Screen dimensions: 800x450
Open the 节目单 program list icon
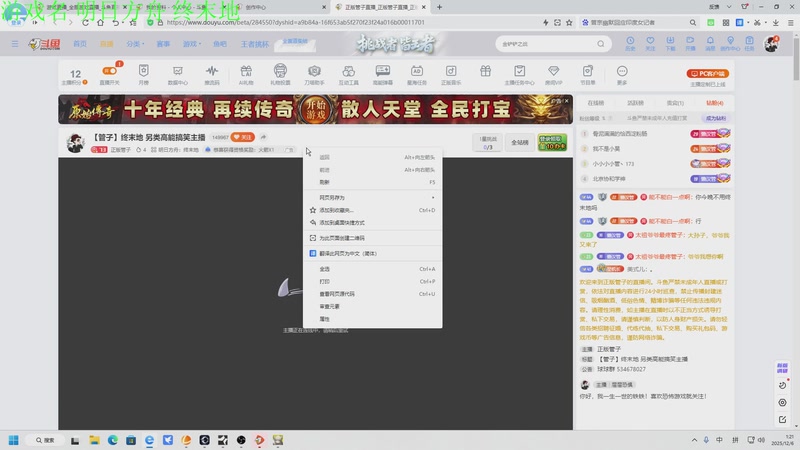point(588,71)
